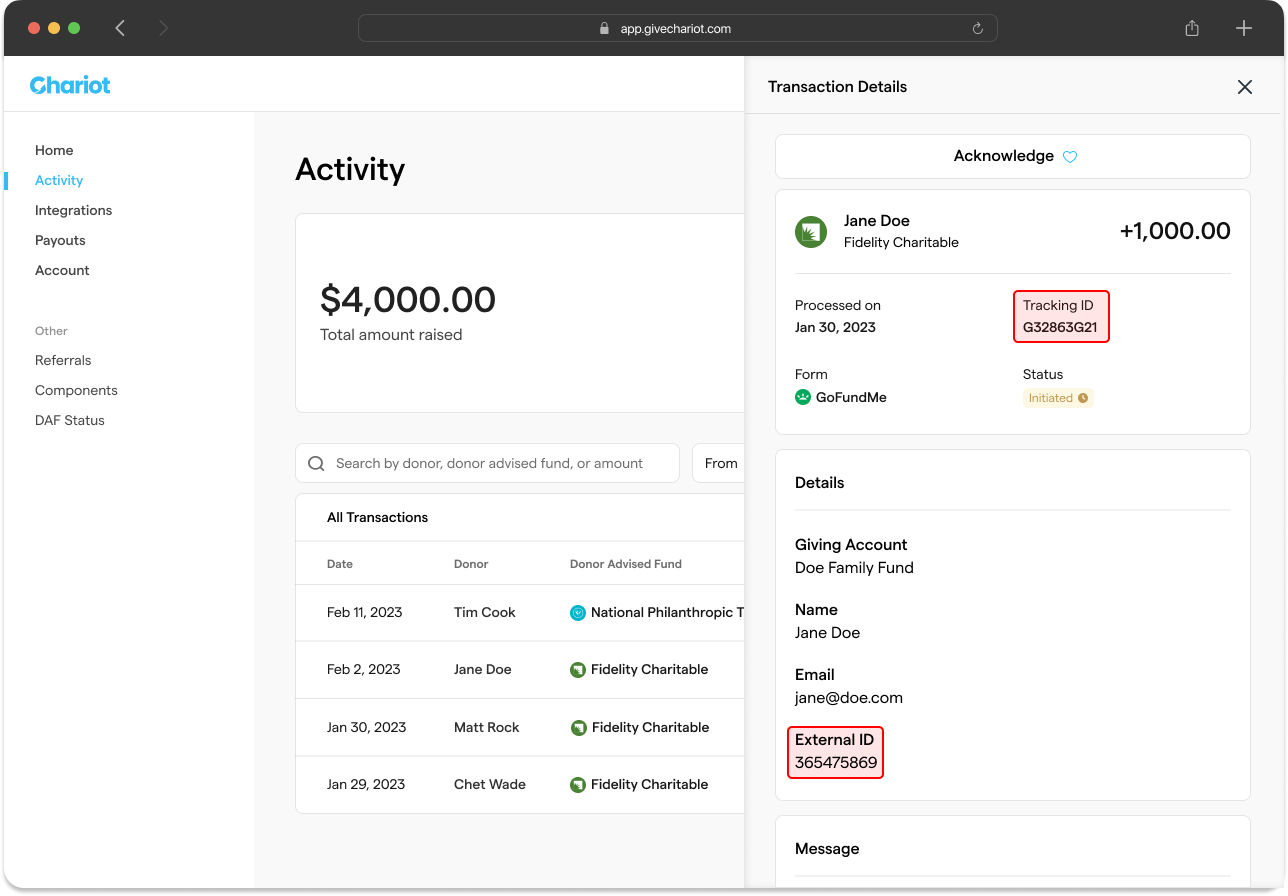Reload the page using refresh icon

[977, 29]
